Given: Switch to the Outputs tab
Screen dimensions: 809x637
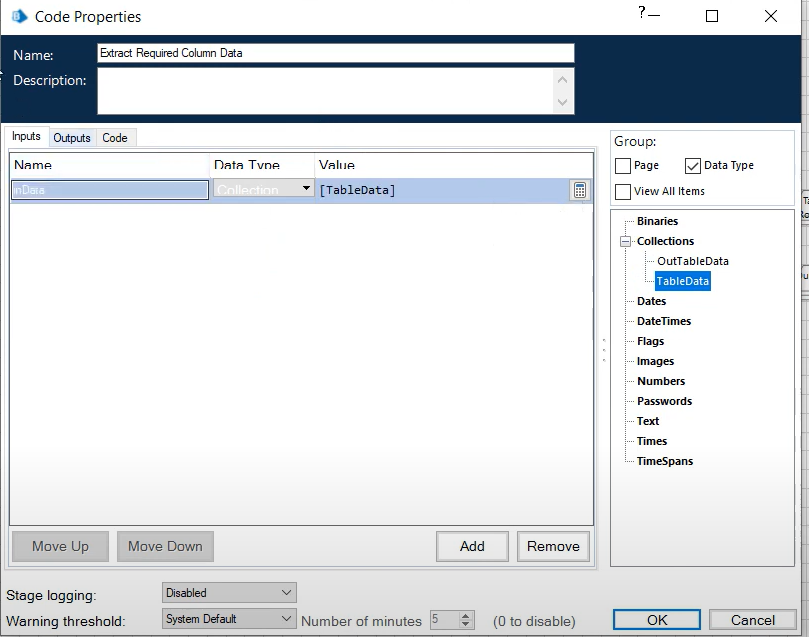Looking at the screenshot, I should (x=72, y=138).
